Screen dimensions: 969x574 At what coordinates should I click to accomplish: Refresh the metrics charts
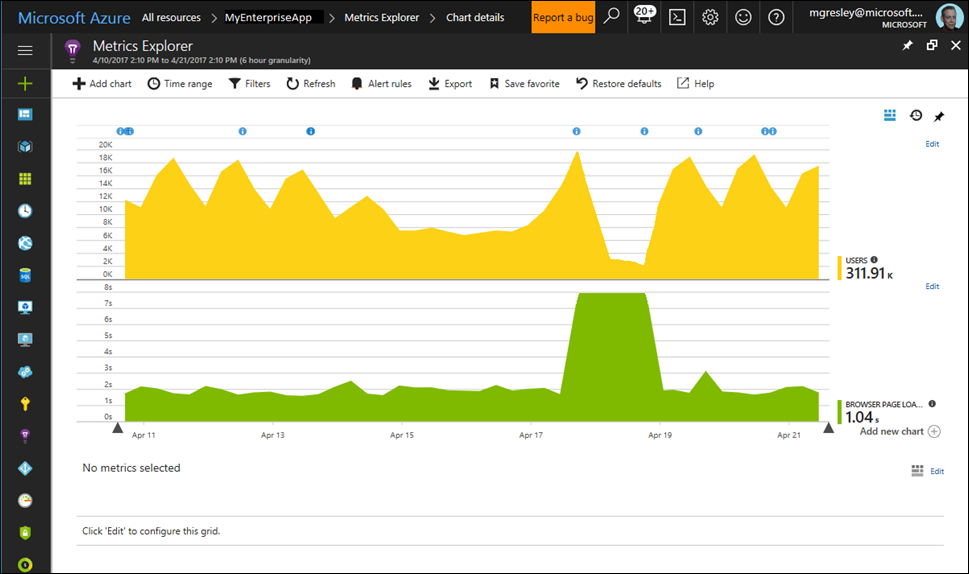click(311, 83)
